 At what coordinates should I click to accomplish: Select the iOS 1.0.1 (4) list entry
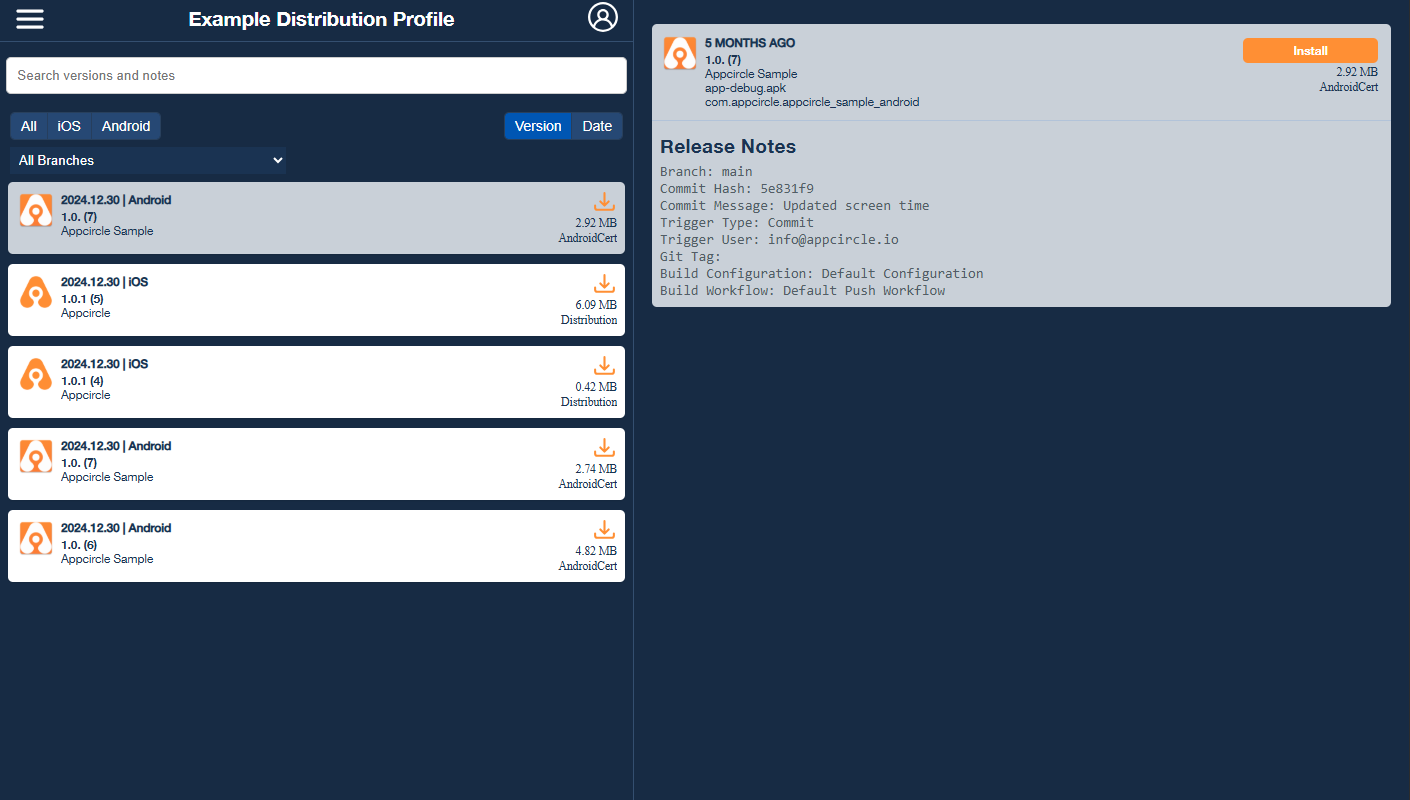[x=300, y=382]
